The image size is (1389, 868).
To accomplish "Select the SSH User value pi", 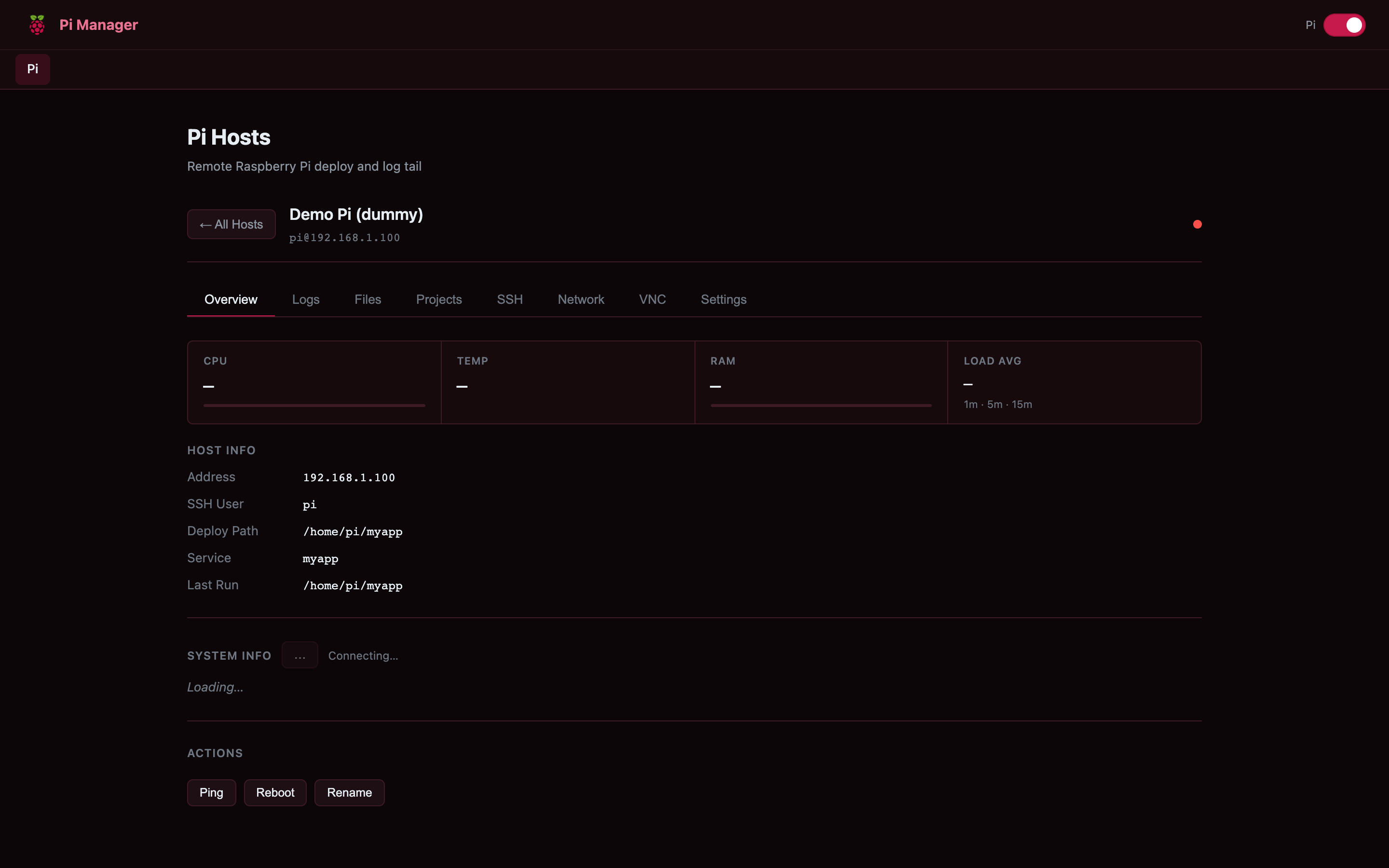I will 309,504.
